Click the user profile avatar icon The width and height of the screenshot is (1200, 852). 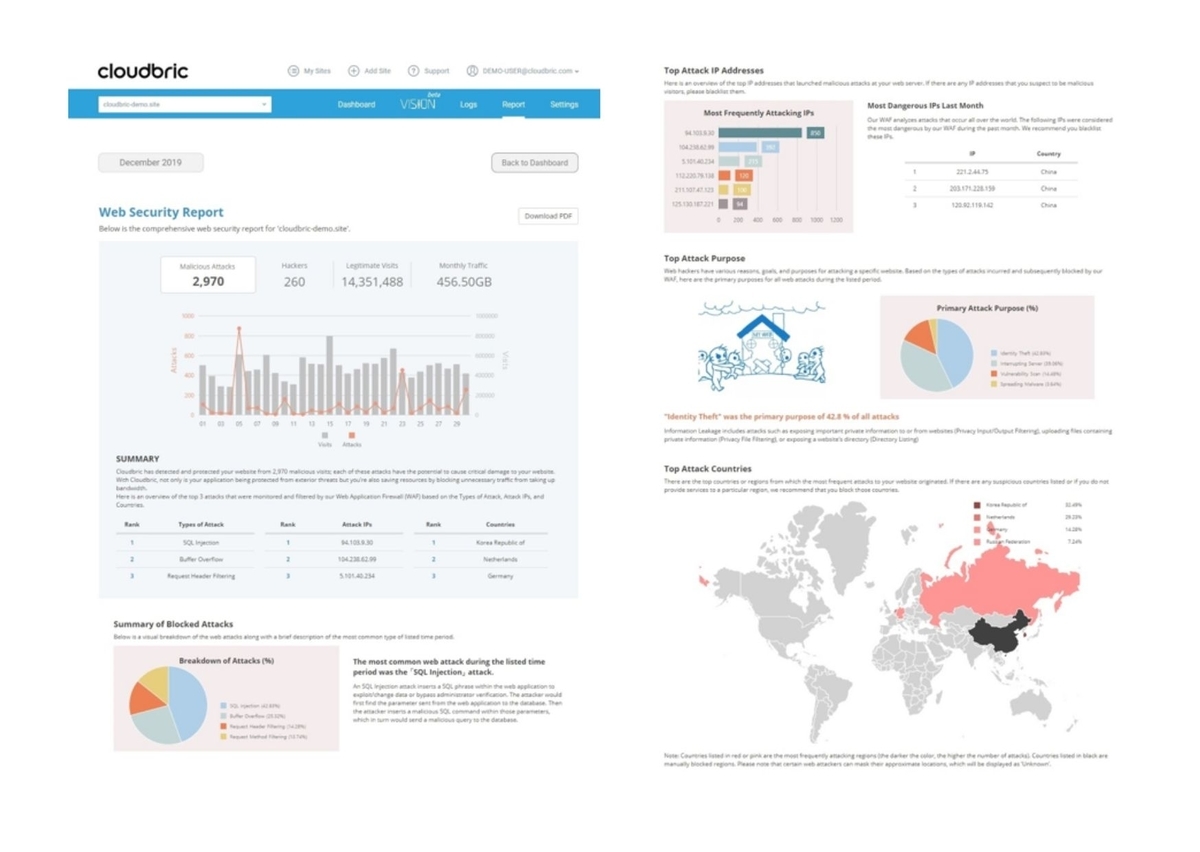(x=472, y=71)
